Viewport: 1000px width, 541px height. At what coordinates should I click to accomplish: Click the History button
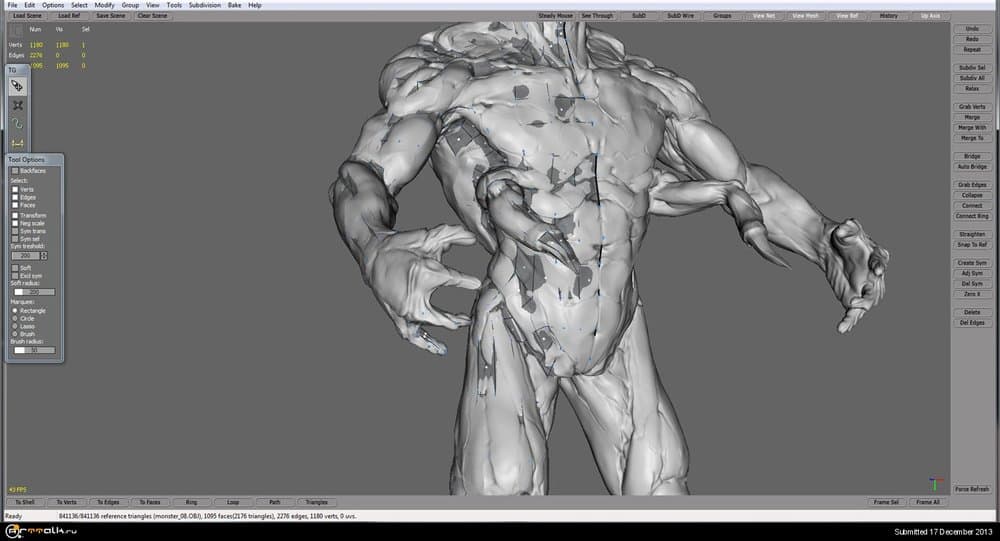[x=888, y=15]
